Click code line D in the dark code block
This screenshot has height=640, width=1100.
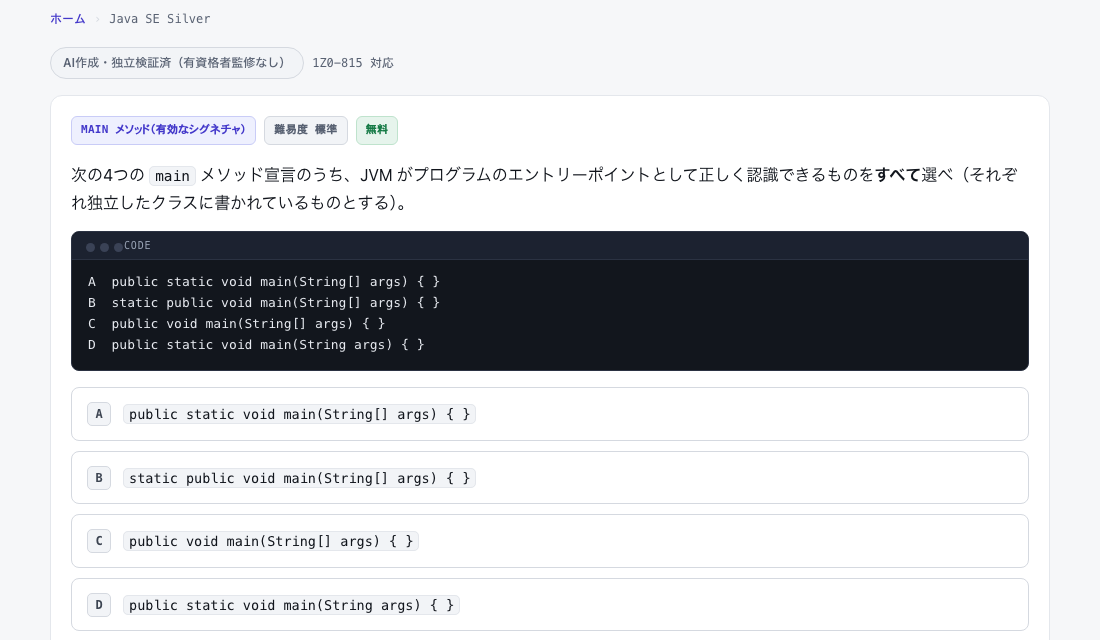point(256,345)
